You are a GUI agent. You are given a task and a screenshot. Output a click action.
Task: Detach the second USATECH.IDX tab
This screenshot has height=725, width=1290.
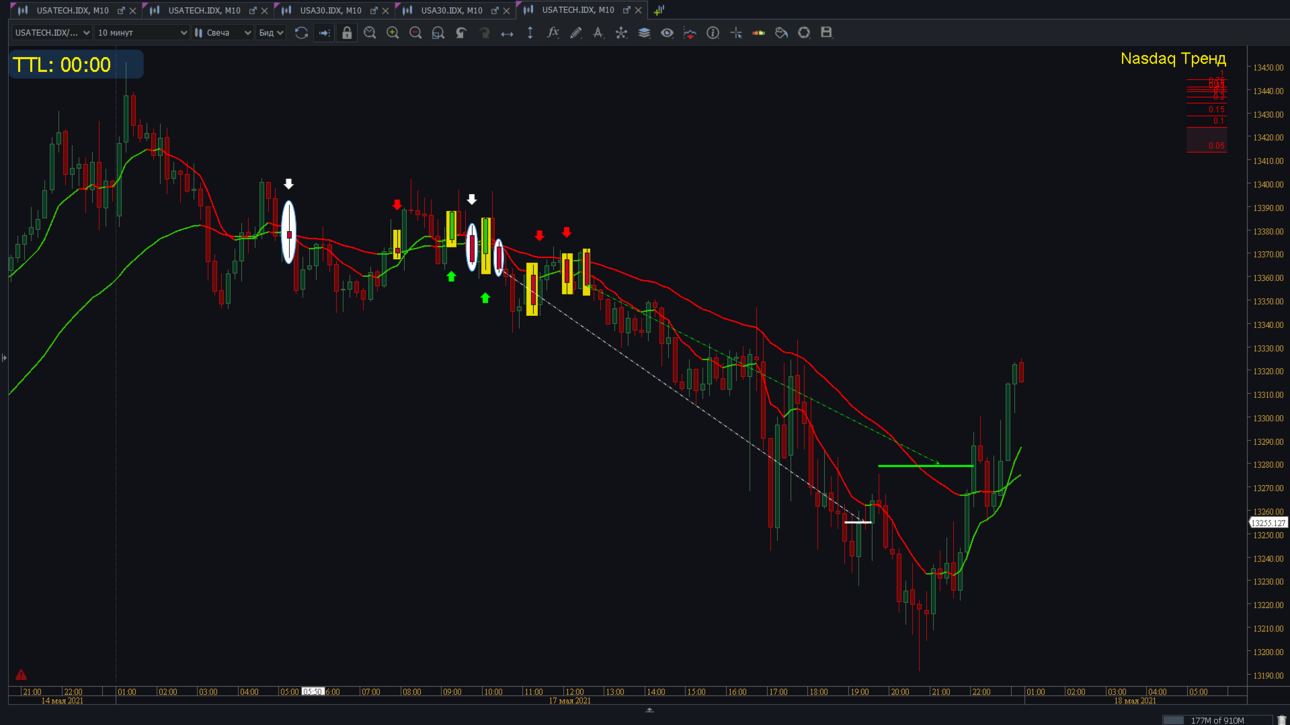[x=252, y=11]
